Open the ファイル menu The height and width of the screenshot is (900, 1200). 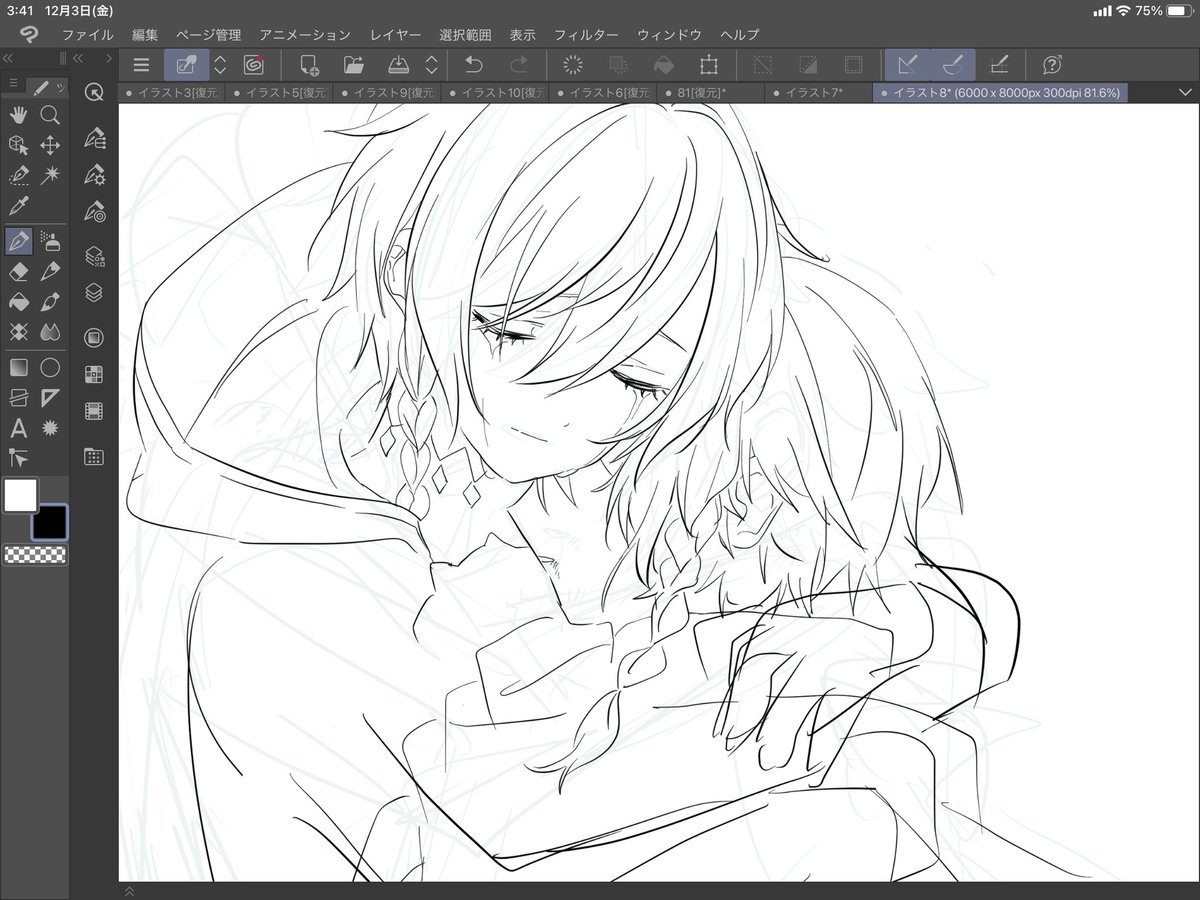click(87, 35)
